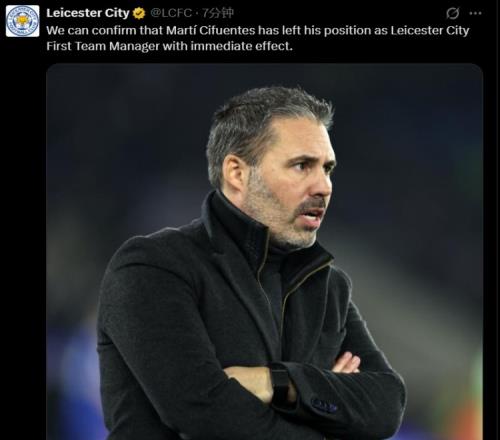Image resolution: width=500 pixels, height=440 pixels.
Task: Click the wristwatch in the photo
Action: pyautogui.click(x=280, y=383)
